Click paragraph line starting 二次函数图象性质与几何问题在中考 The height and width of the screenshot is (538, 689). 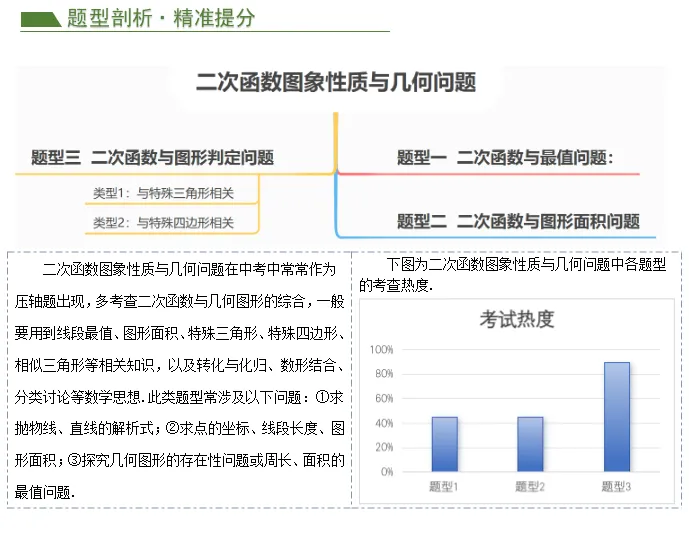189,269
